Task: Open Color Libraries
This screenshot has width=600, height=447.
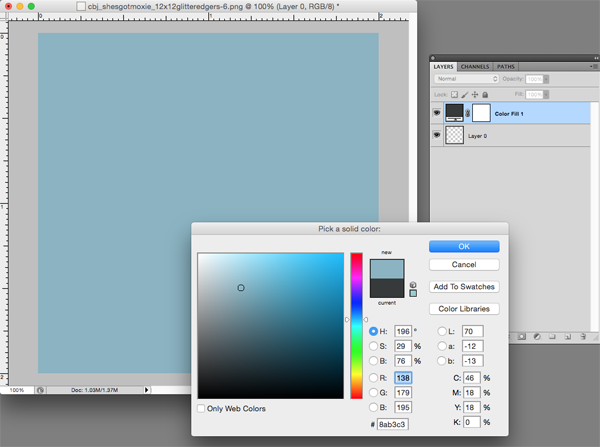Action: click(464, 309)
